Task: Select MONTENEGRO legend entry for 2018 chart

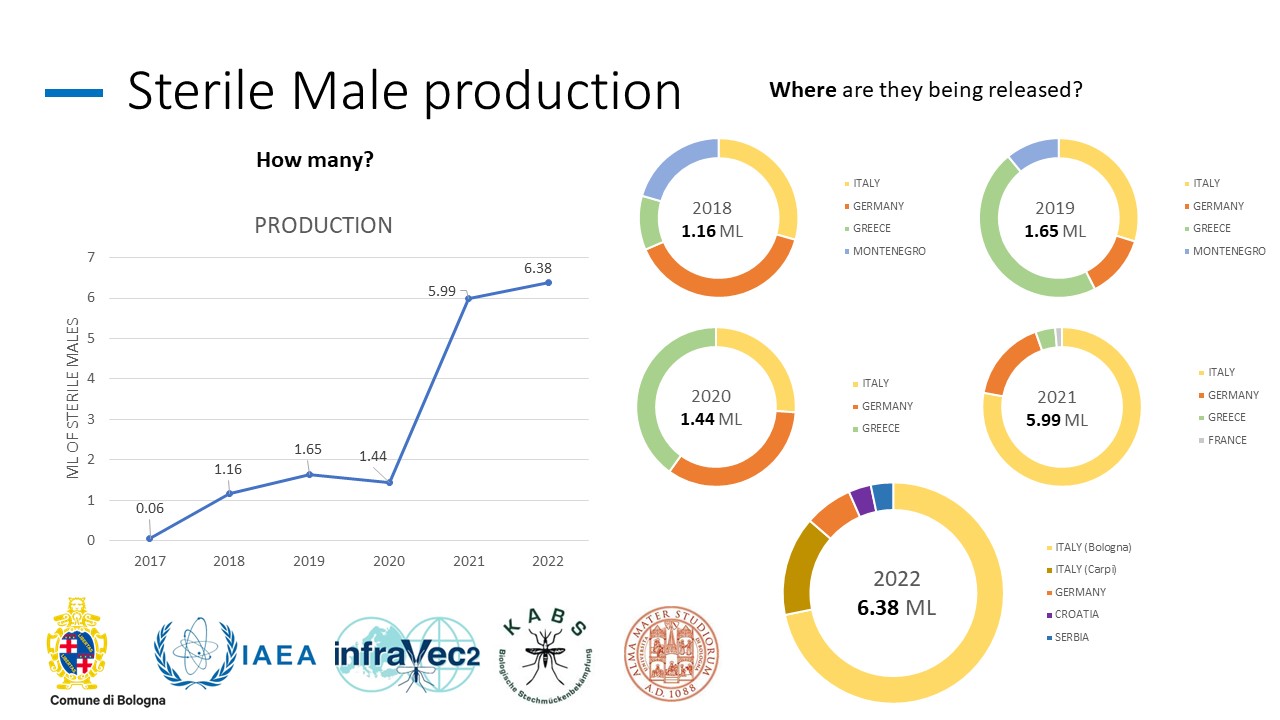Action: tap(889, 251)
